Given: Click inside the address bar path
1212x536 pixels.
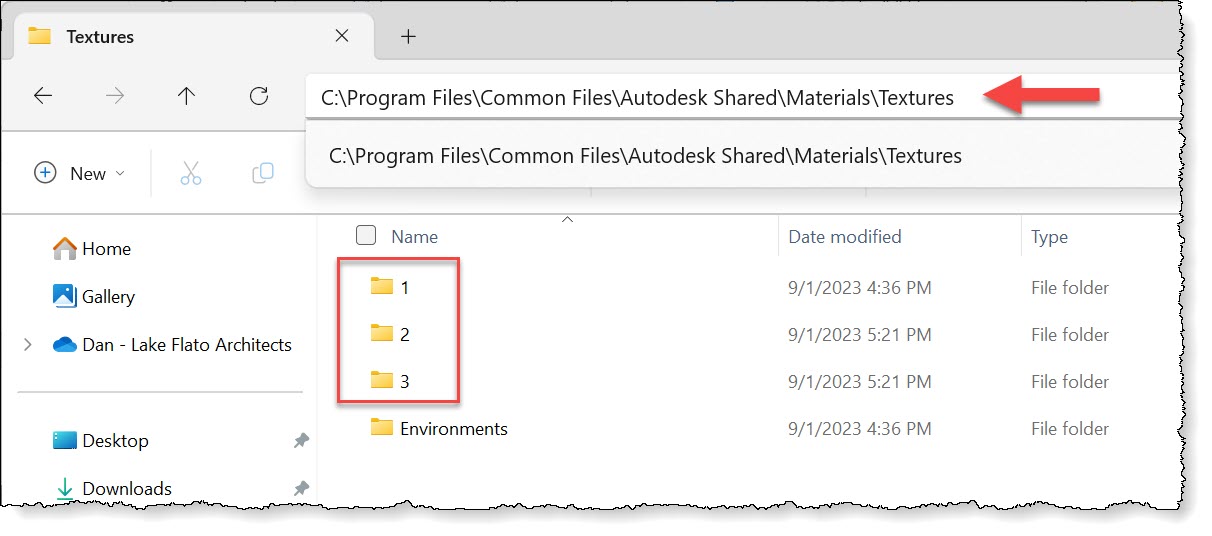Looking at the screenshot, I should pos(637,98).
